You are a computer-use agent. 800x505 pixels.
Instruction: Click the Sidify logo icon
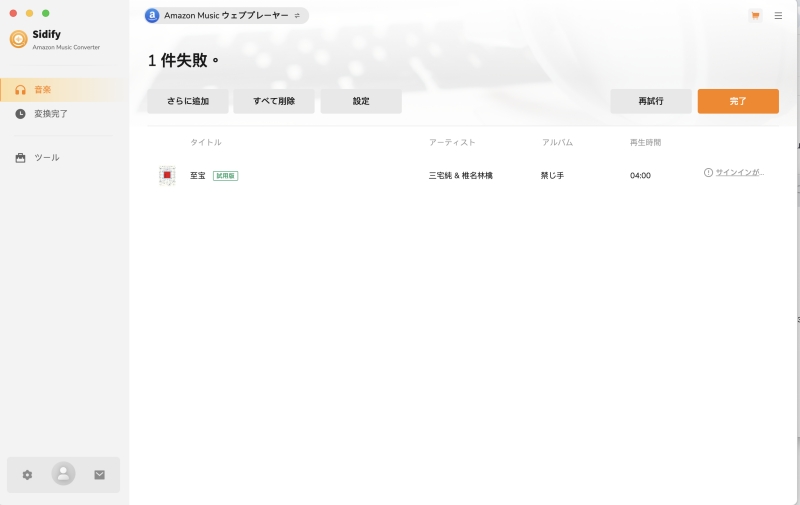click(18, 39)
